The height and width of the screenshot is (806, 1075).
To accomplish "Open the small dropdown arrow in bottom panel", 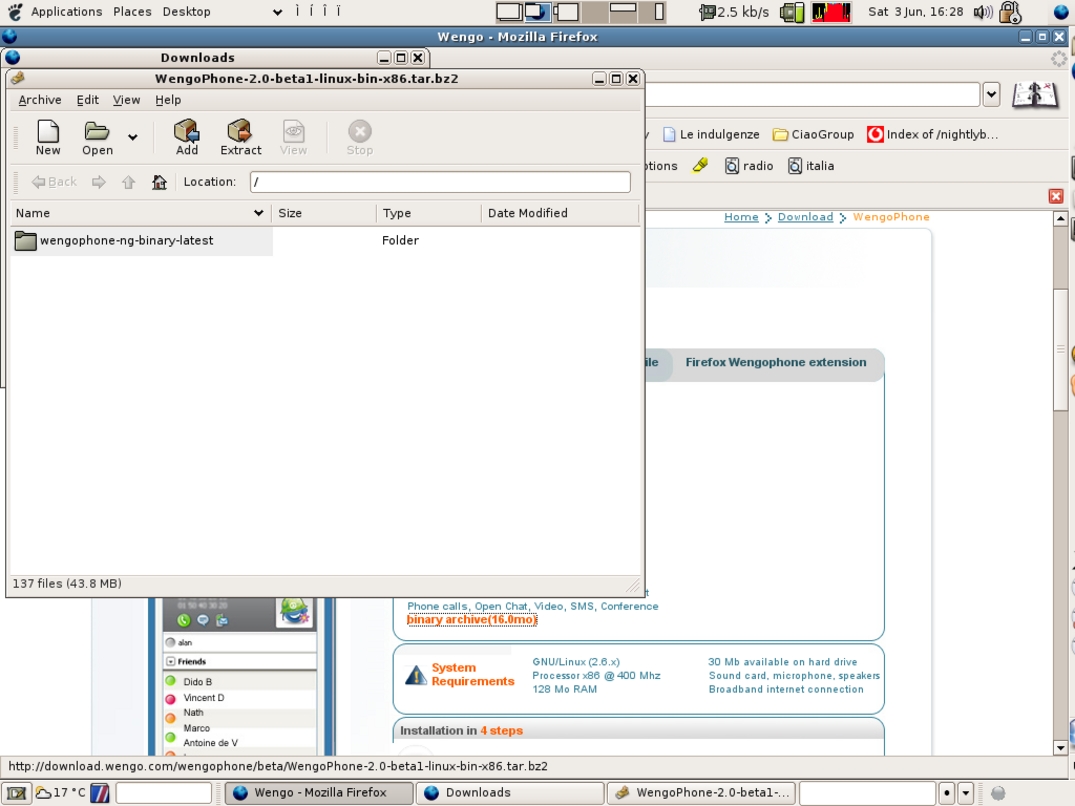I will point(965,793).
